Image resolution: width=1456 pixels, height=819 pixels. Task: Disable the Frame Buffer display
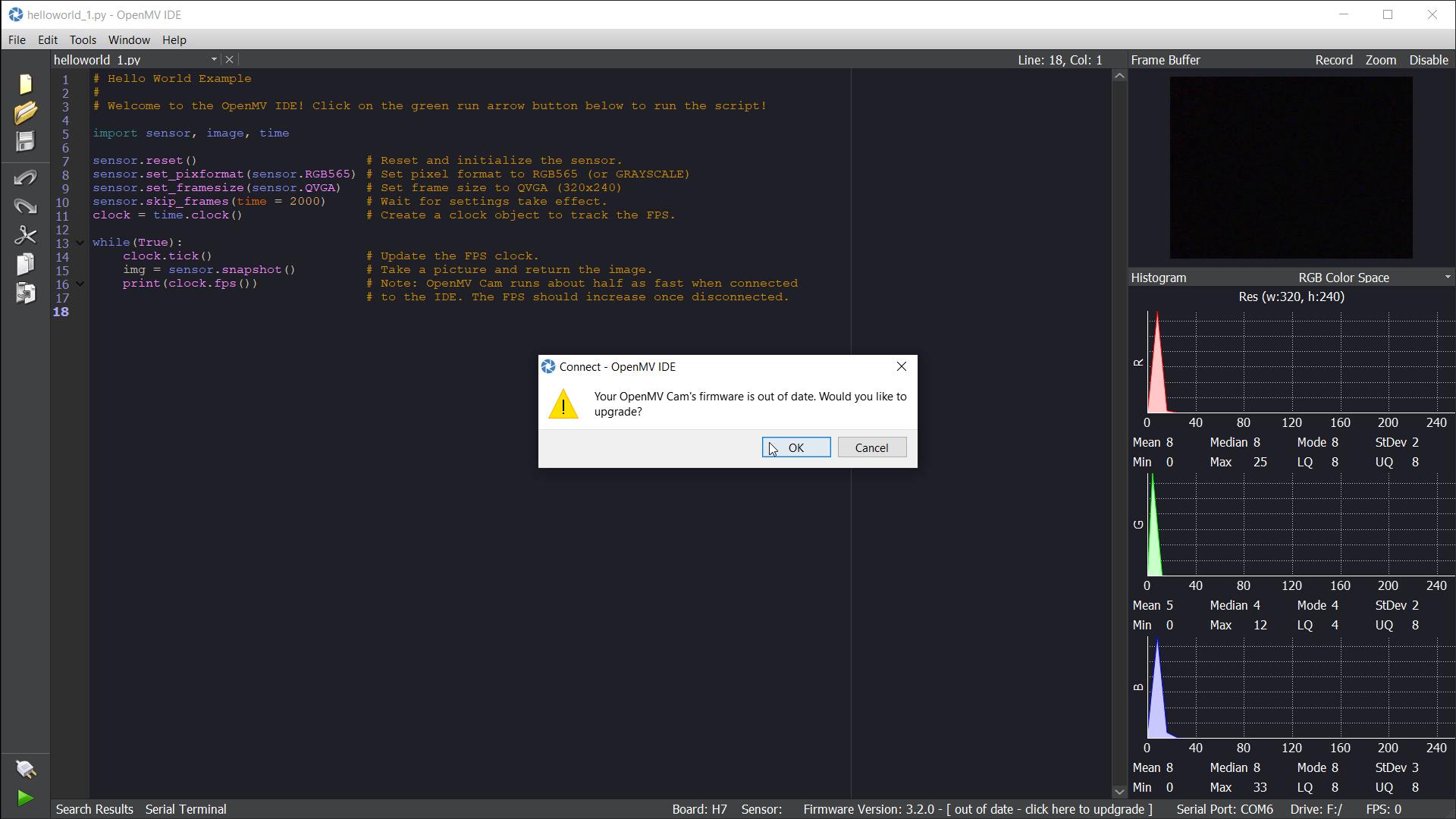click(1428, 60)
